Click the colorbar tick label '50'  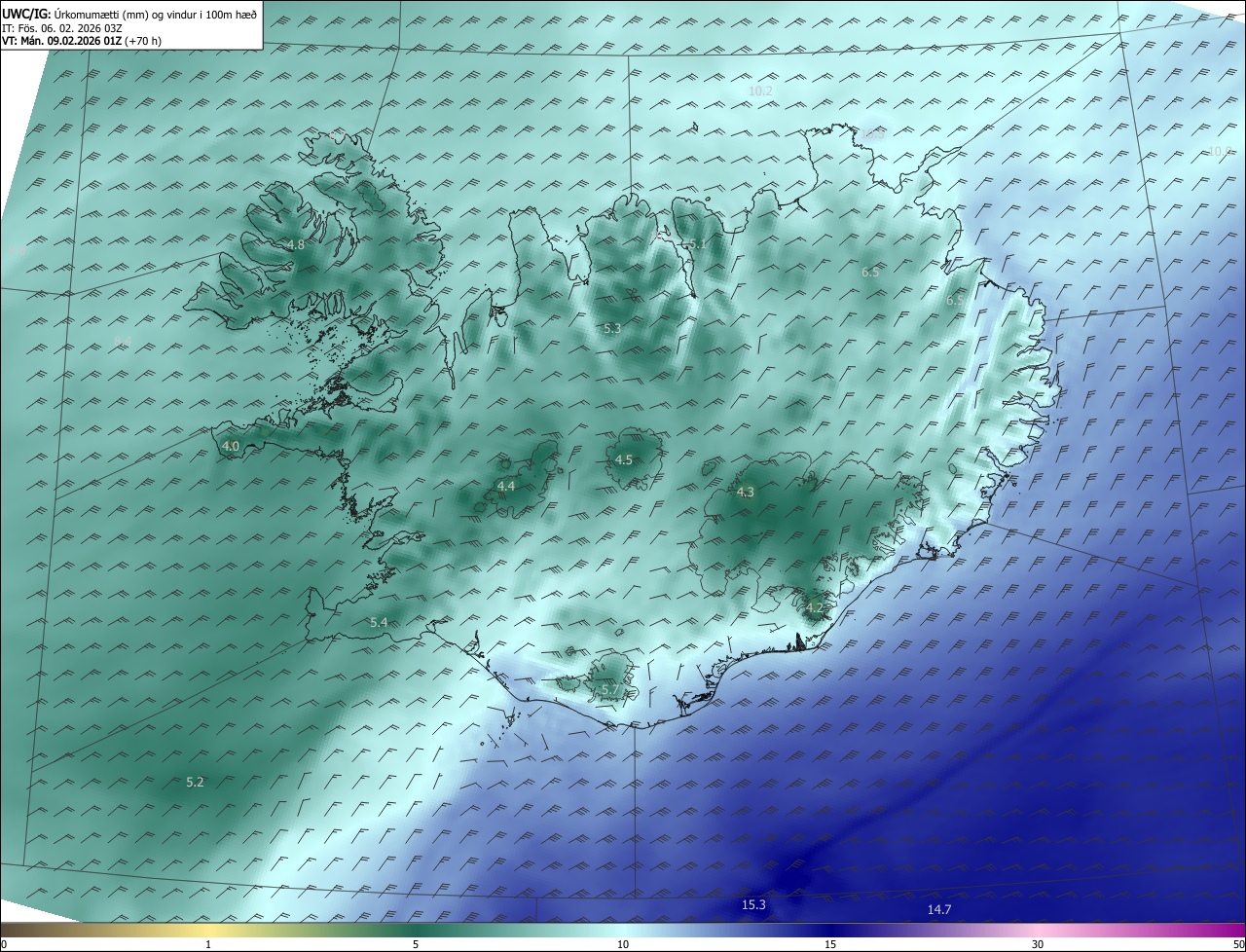1238,944
